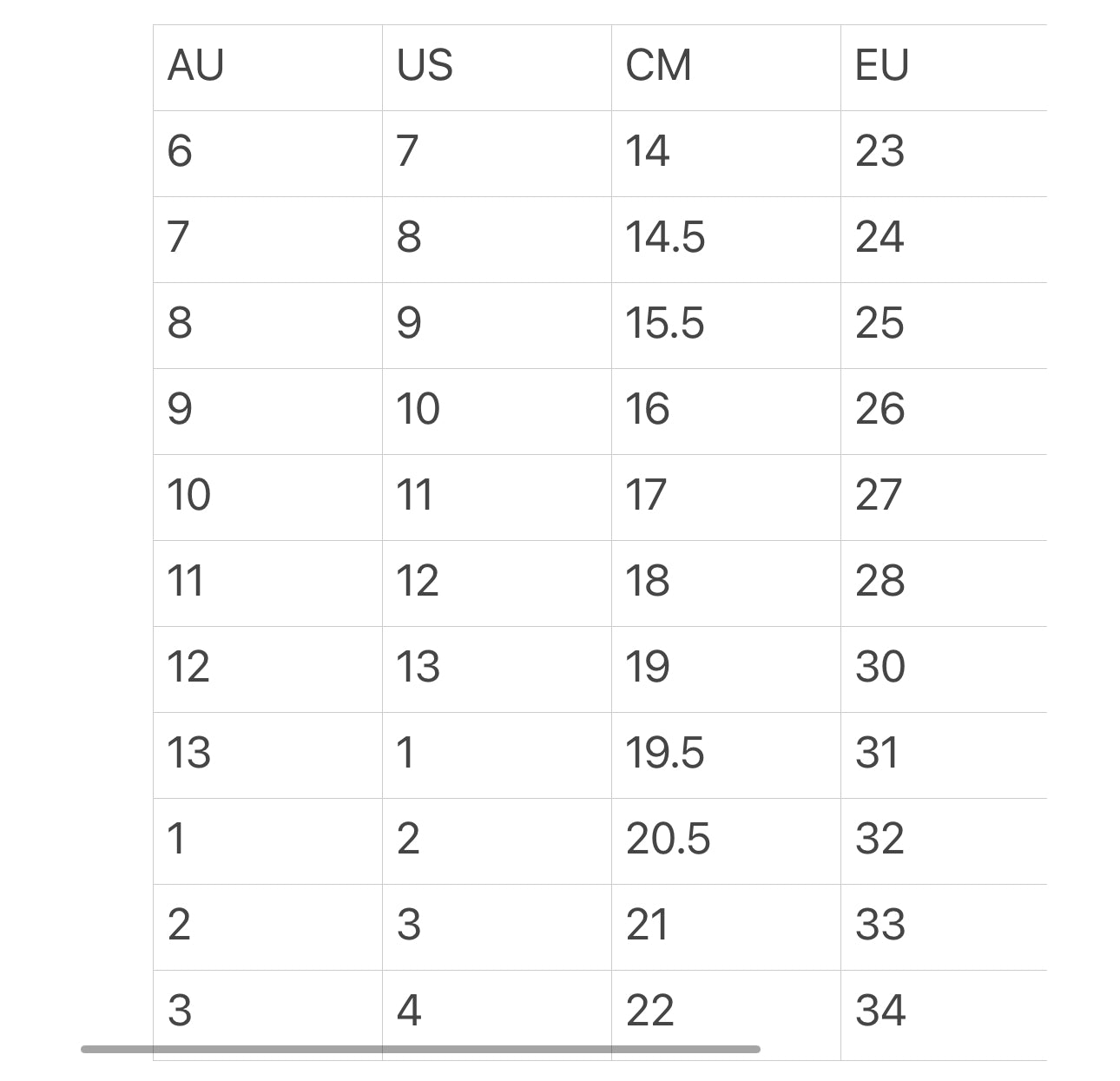Click the 20.5 value in CM column
Viewport: 1120px width, 1081px height.
668,840
